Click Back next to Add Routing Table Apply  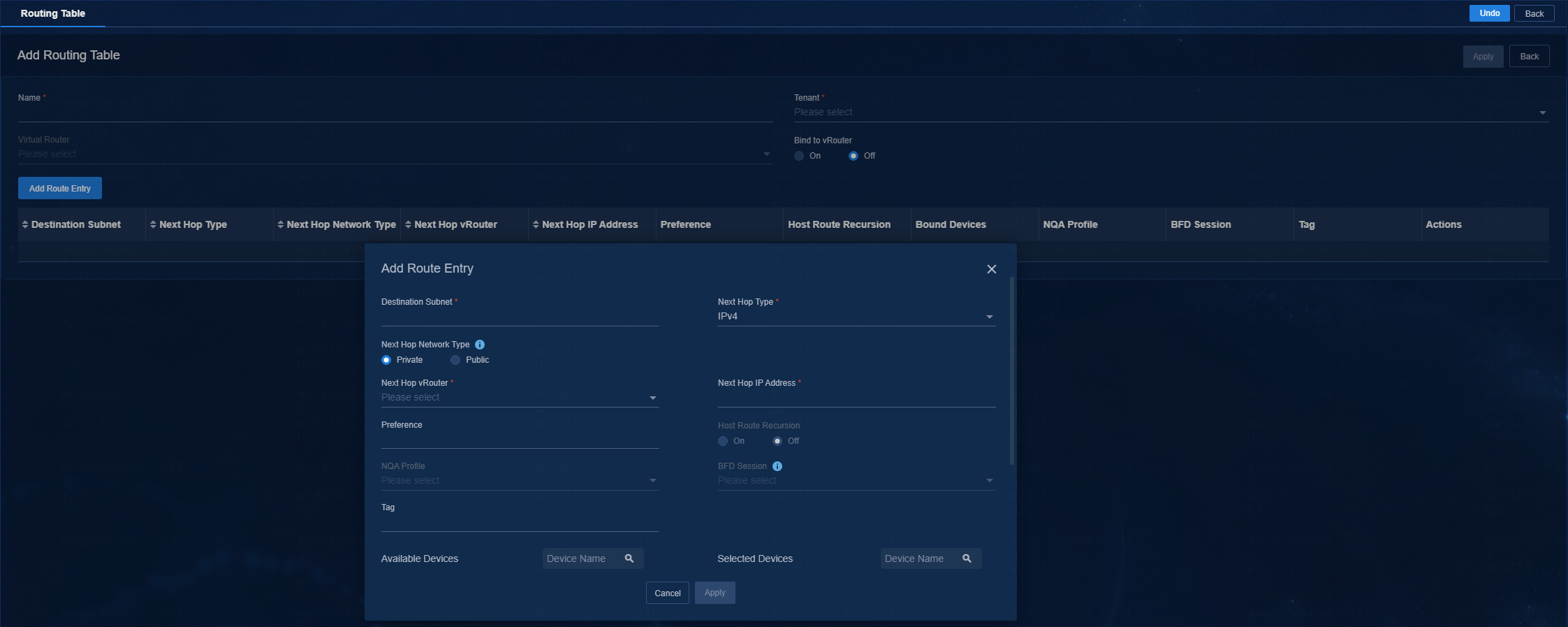tap(1529, 57)
